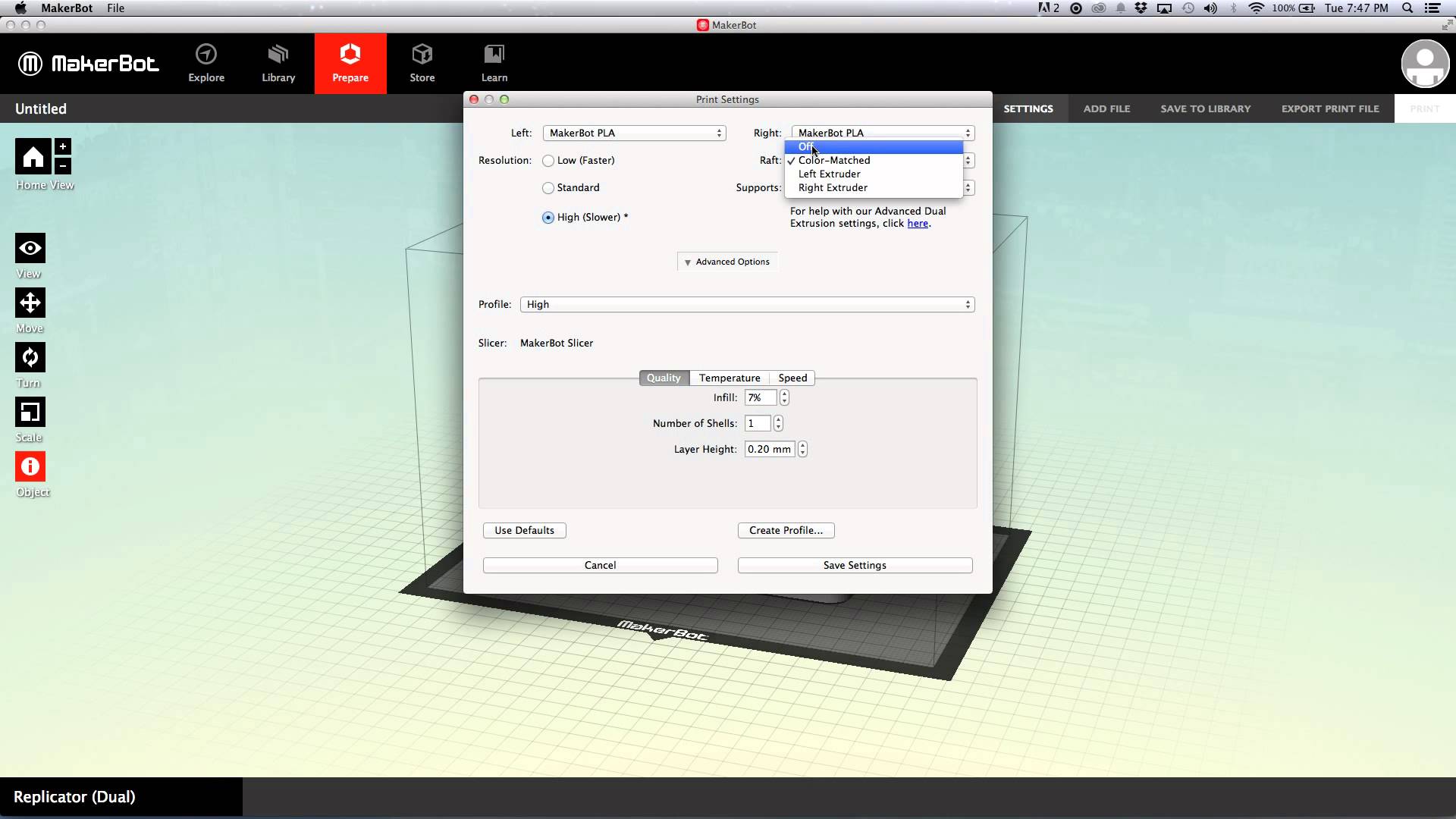The height and width of the screenshot is (819, 1456).
Task: Click the Home View icon
Action: click(33, 157)
